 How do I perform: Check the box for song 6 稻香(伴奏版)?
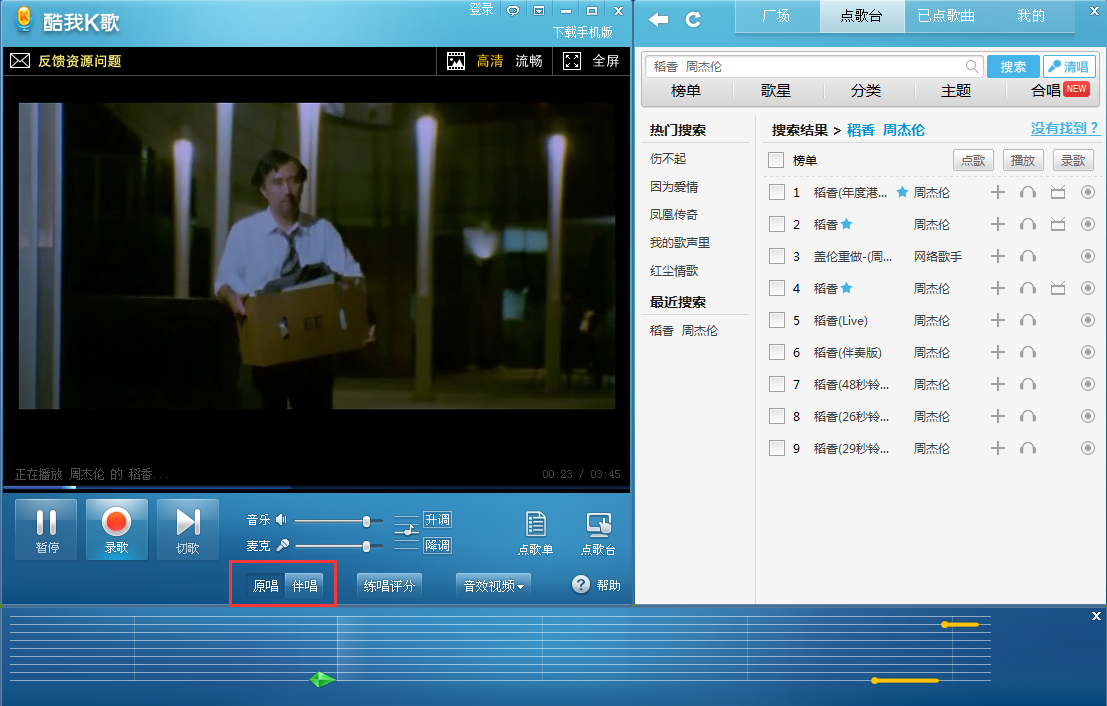click(777, 352)
